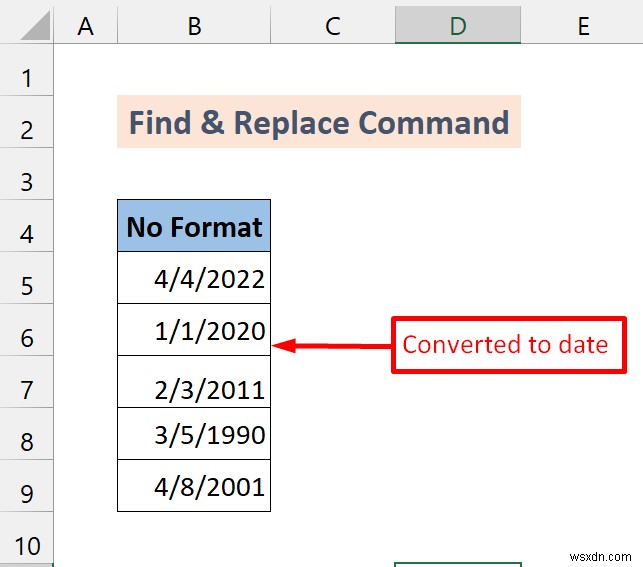Select row 8 header
This screenshot has width=643, height=567.
[x=27, y=433]
